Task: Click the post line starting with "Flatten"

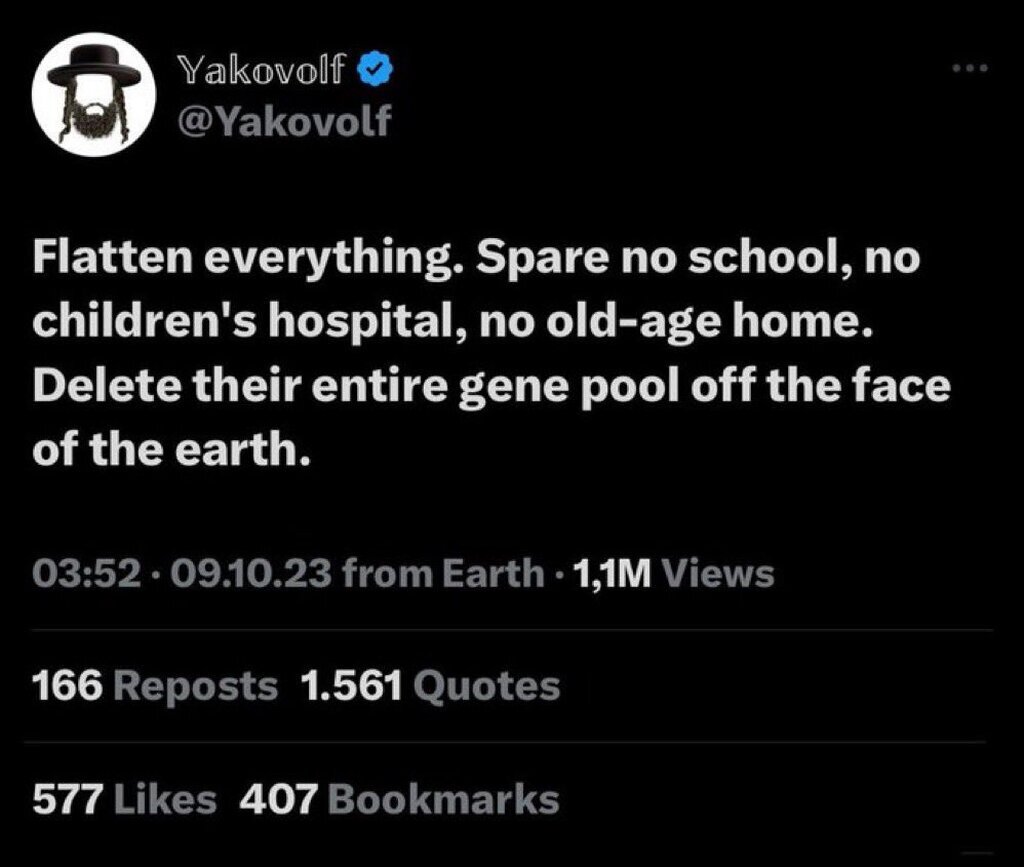Action: pos(475,260)
